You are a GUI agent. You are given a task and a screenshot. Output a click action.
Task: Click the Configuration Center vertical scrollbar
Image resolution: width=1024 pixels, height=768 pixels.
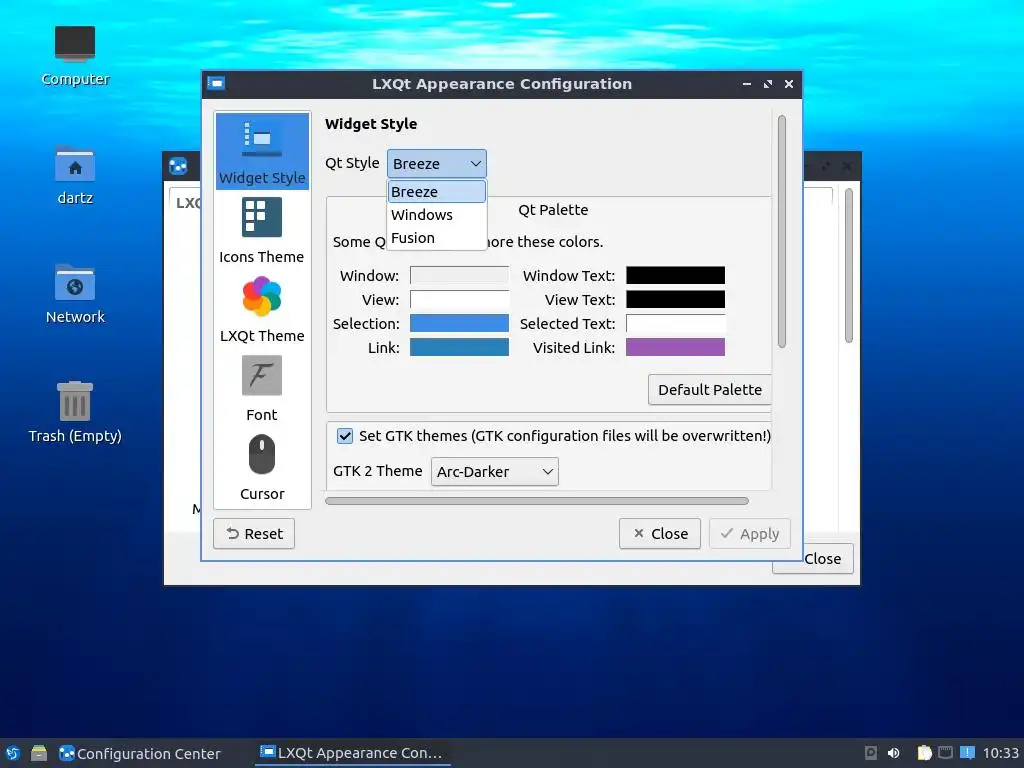849,265
